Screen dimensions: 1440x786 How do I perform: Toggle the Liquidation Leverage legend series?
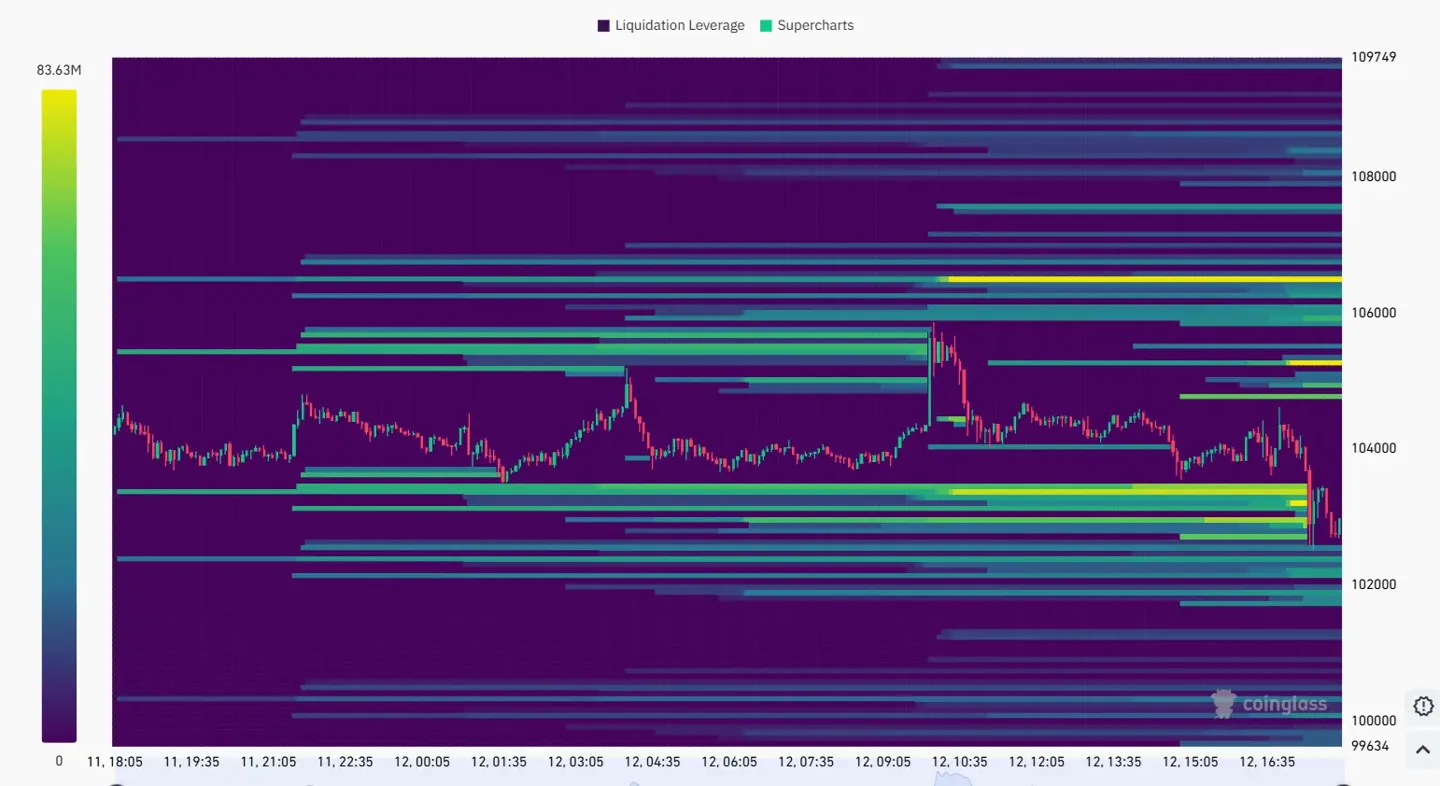coord(671,26)
